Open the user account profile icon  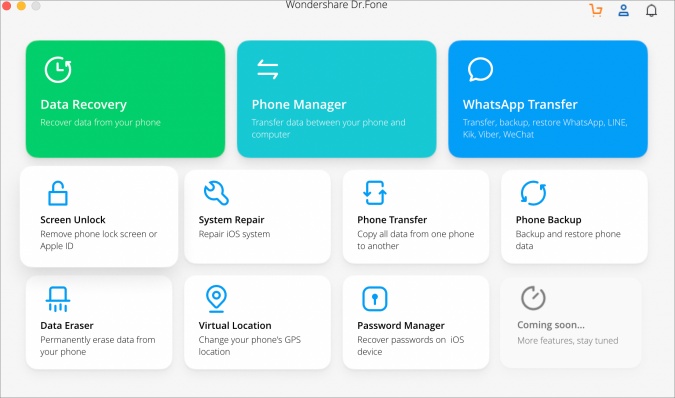[623, 10]
